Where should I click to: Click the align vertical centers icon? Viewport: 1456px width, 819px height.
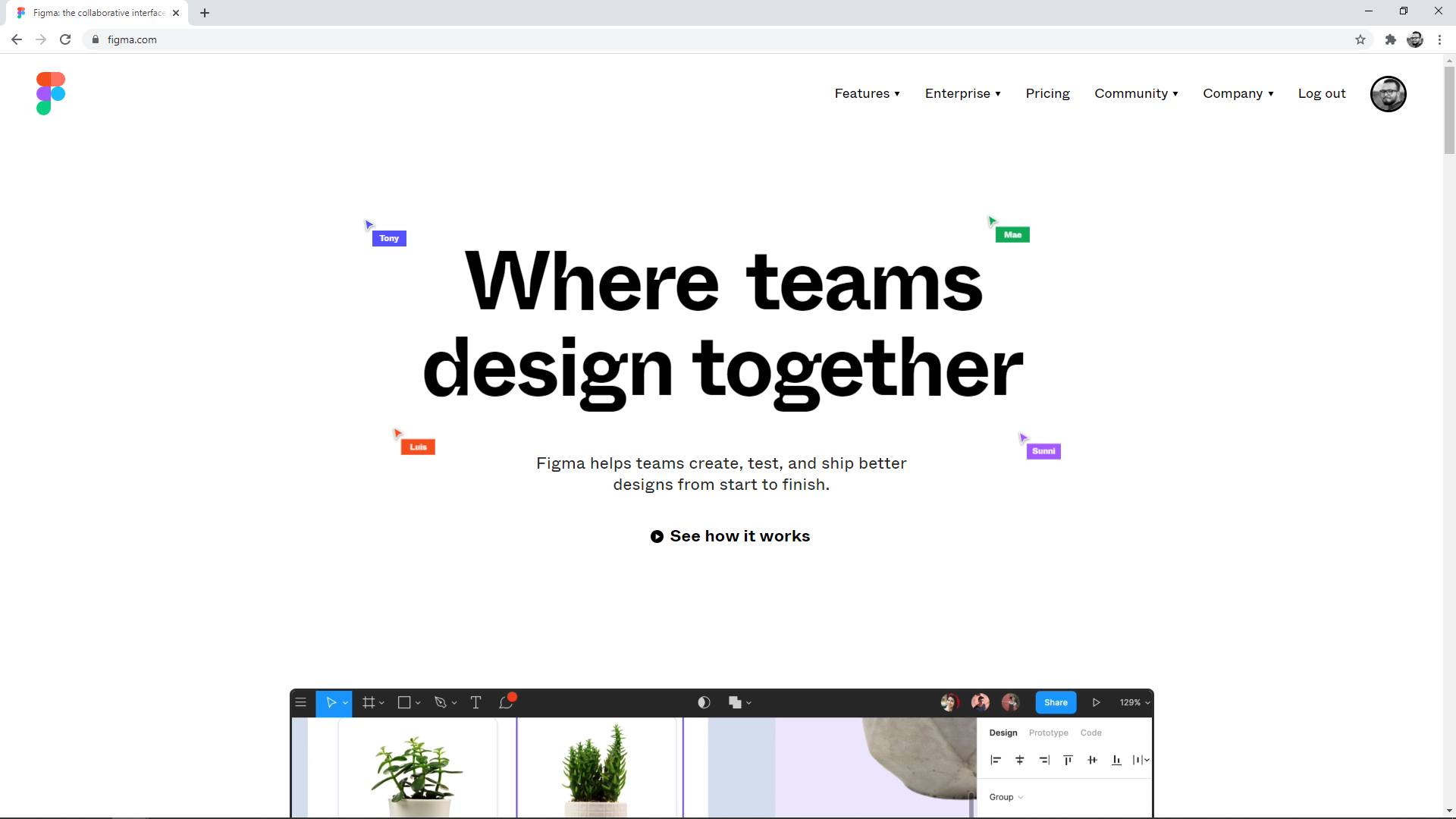pos(1093,760)
